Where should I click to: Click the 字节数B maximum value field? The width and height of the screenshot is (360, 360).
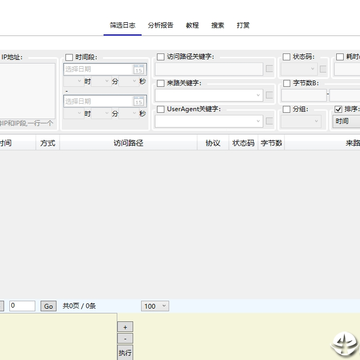click(345, 95)
